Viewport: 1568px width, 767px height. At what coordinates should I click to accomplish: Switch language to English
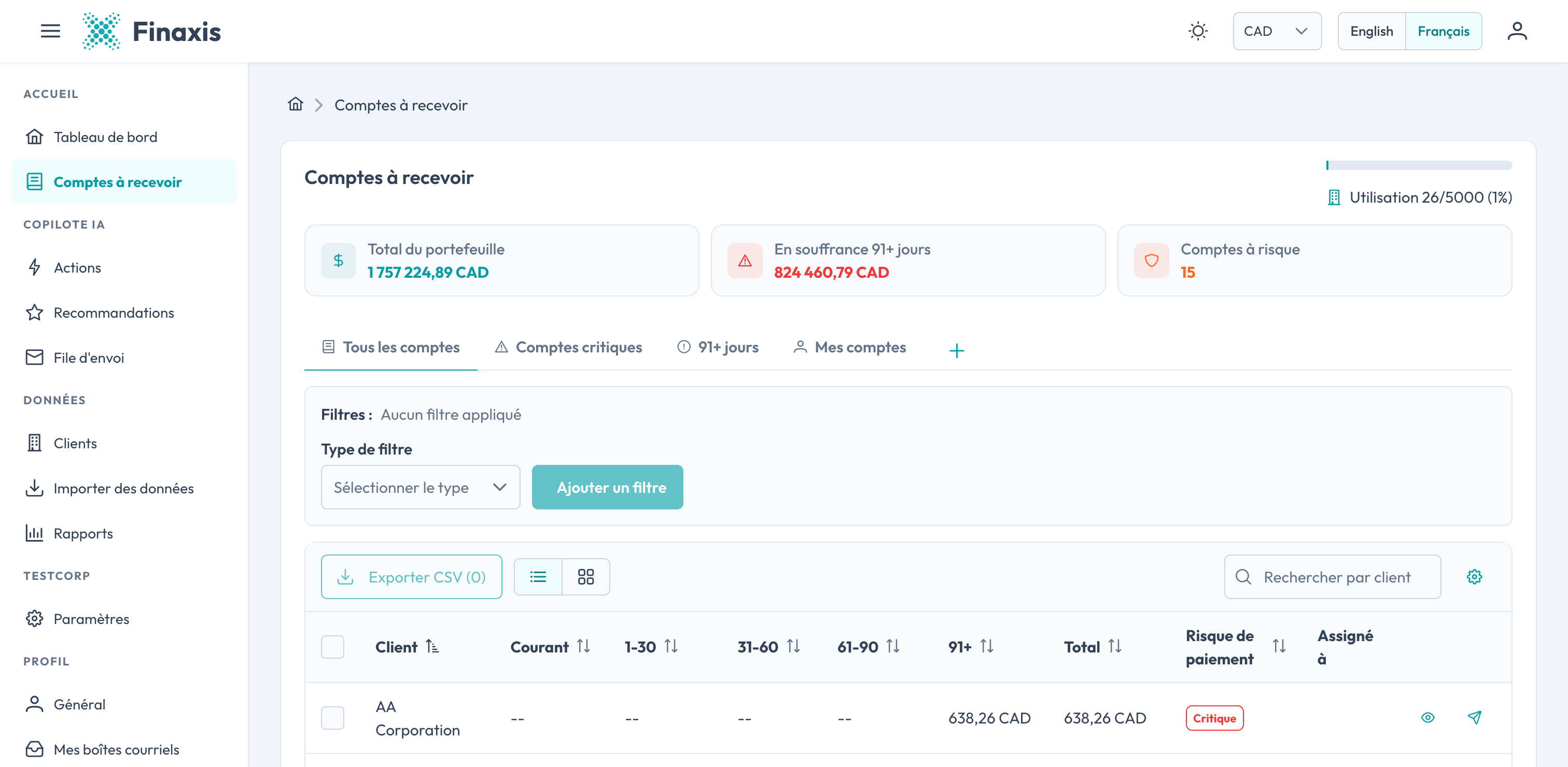[1371, 31]
